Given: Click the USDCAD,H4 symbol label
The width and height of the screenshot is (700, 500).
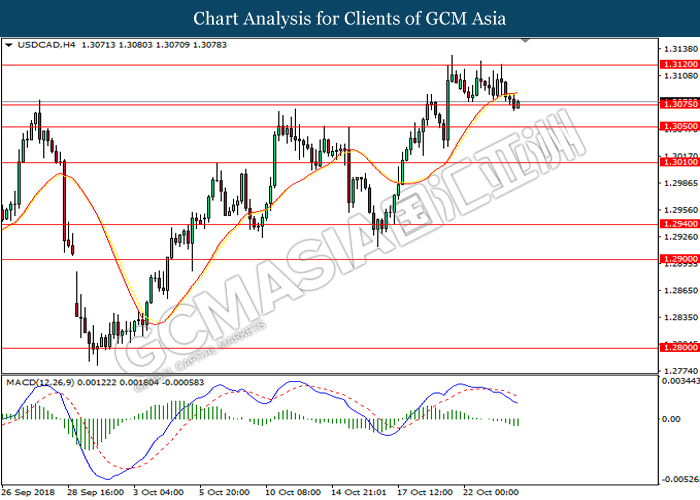Looking at the screenshot, I should pos(46,45).
